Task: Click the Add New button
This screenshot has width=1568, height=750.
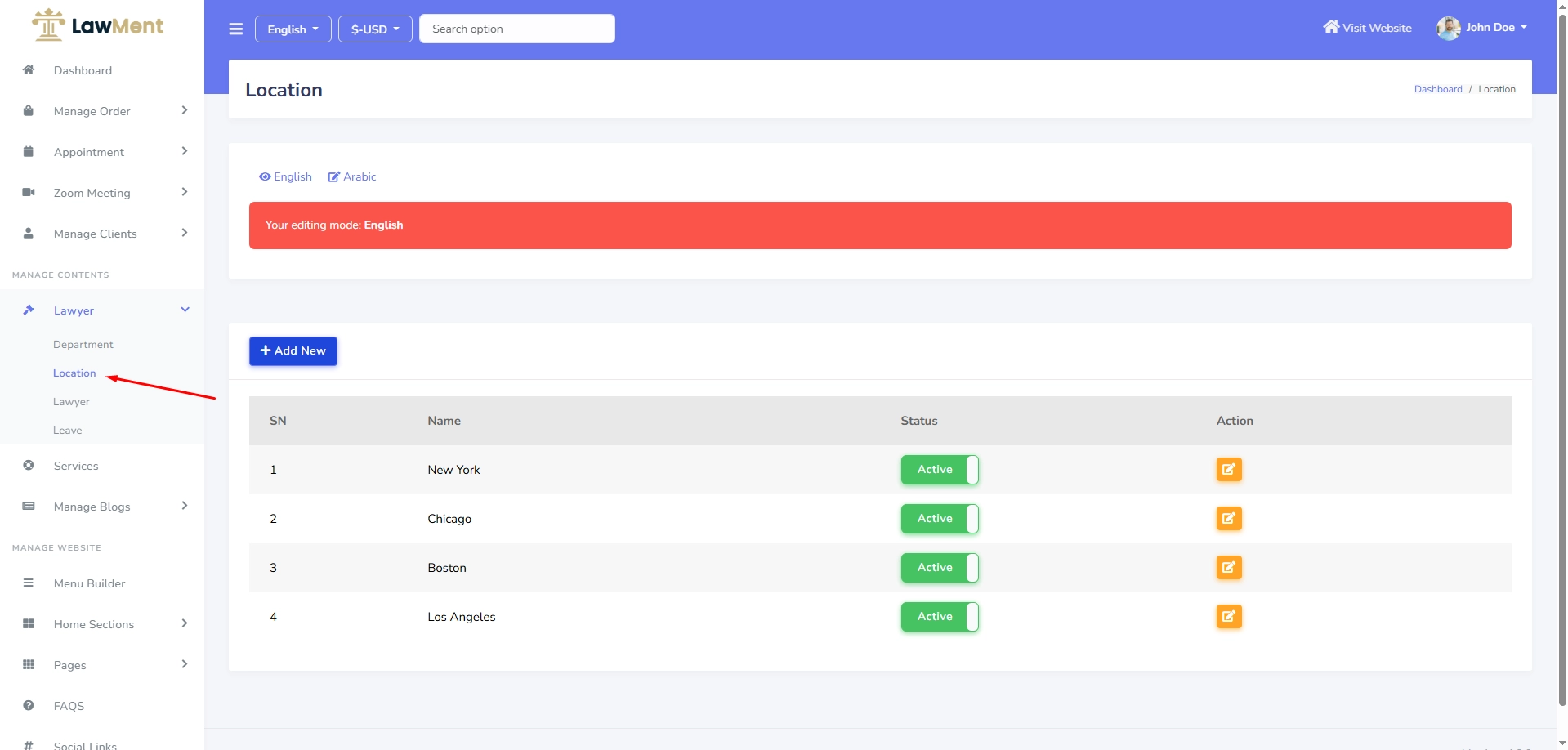Action: [x=293, y=351]
